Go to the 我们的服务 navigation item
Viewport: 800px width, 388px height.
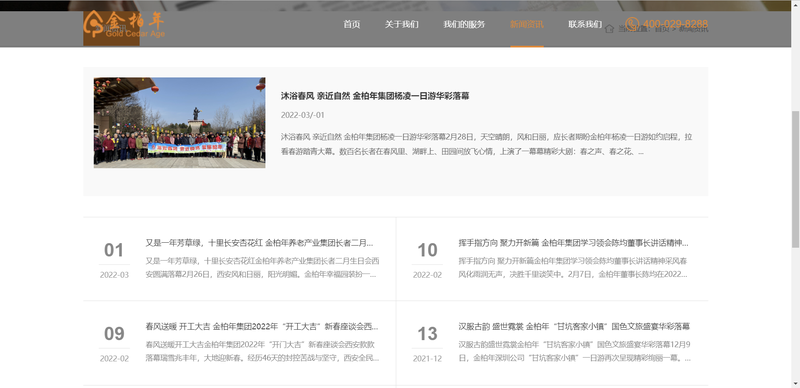pyautogui.click(x=464, y=25)
